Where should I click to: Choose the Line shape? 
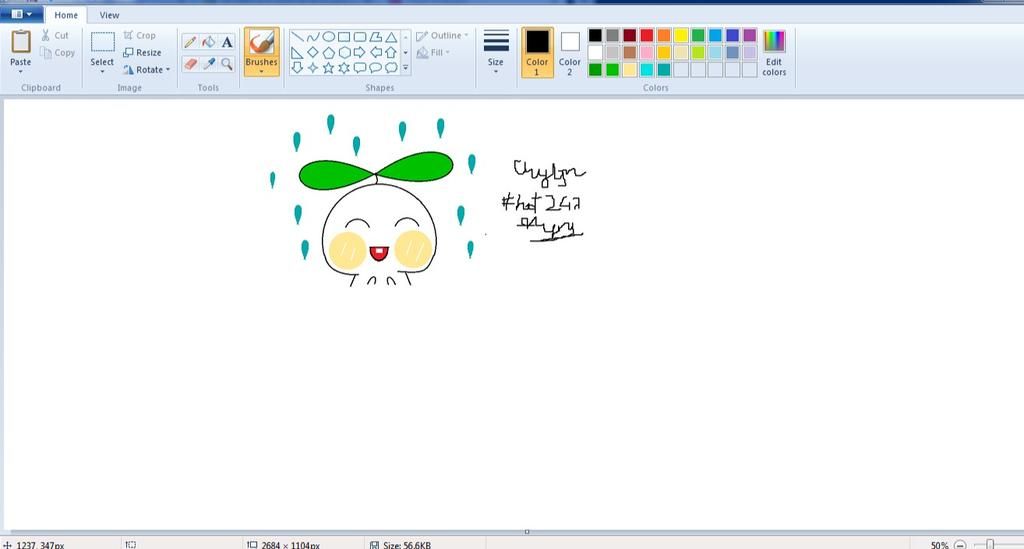point(297,37)
